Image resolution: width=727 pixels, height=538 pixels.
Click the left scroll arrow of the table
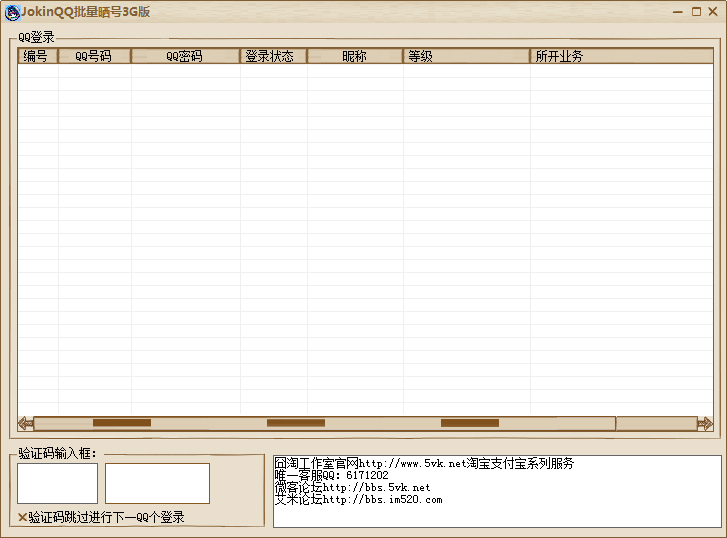25,423
